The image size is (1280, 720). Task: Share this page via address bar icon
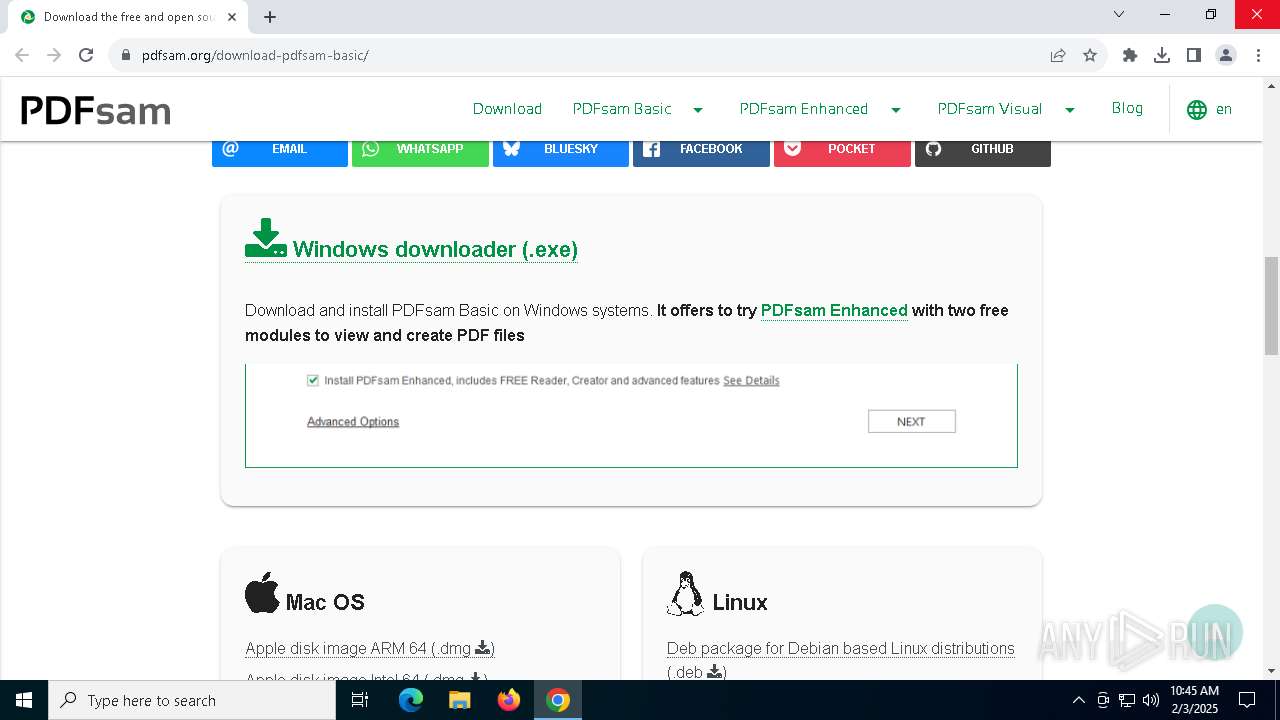pyautogui.click(x=1058, y=55)
